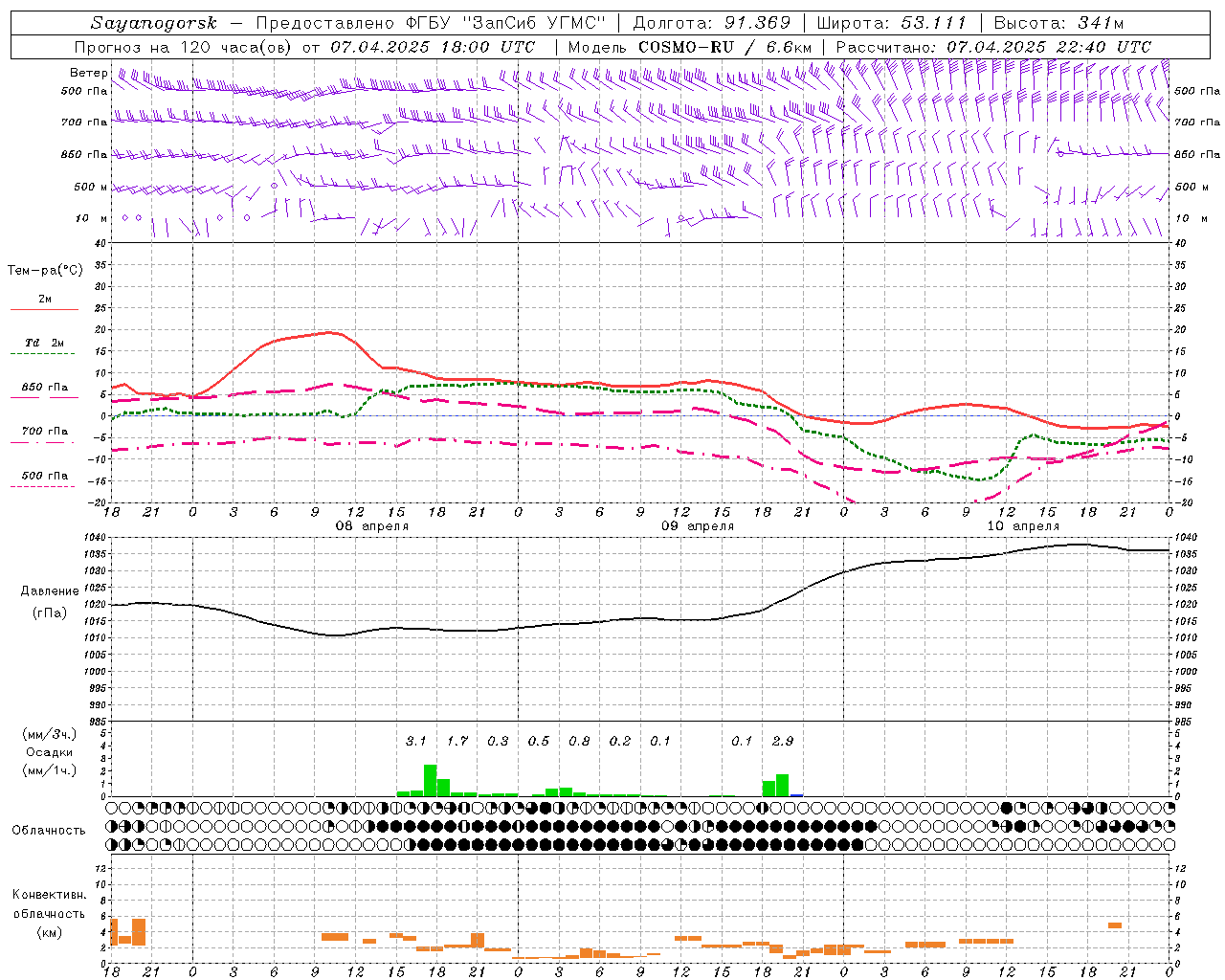This screenshot has width=1225, height=980.
Task: Click the '09 апреля' date label
Action: click(698, 526)
